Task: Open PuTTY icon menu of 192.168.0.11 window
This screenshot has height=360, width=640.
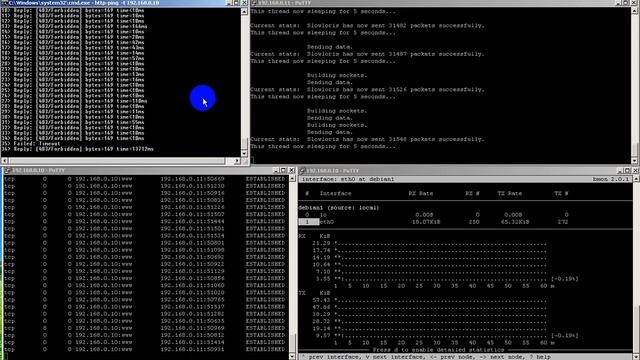Action: (x=254, y=3)
